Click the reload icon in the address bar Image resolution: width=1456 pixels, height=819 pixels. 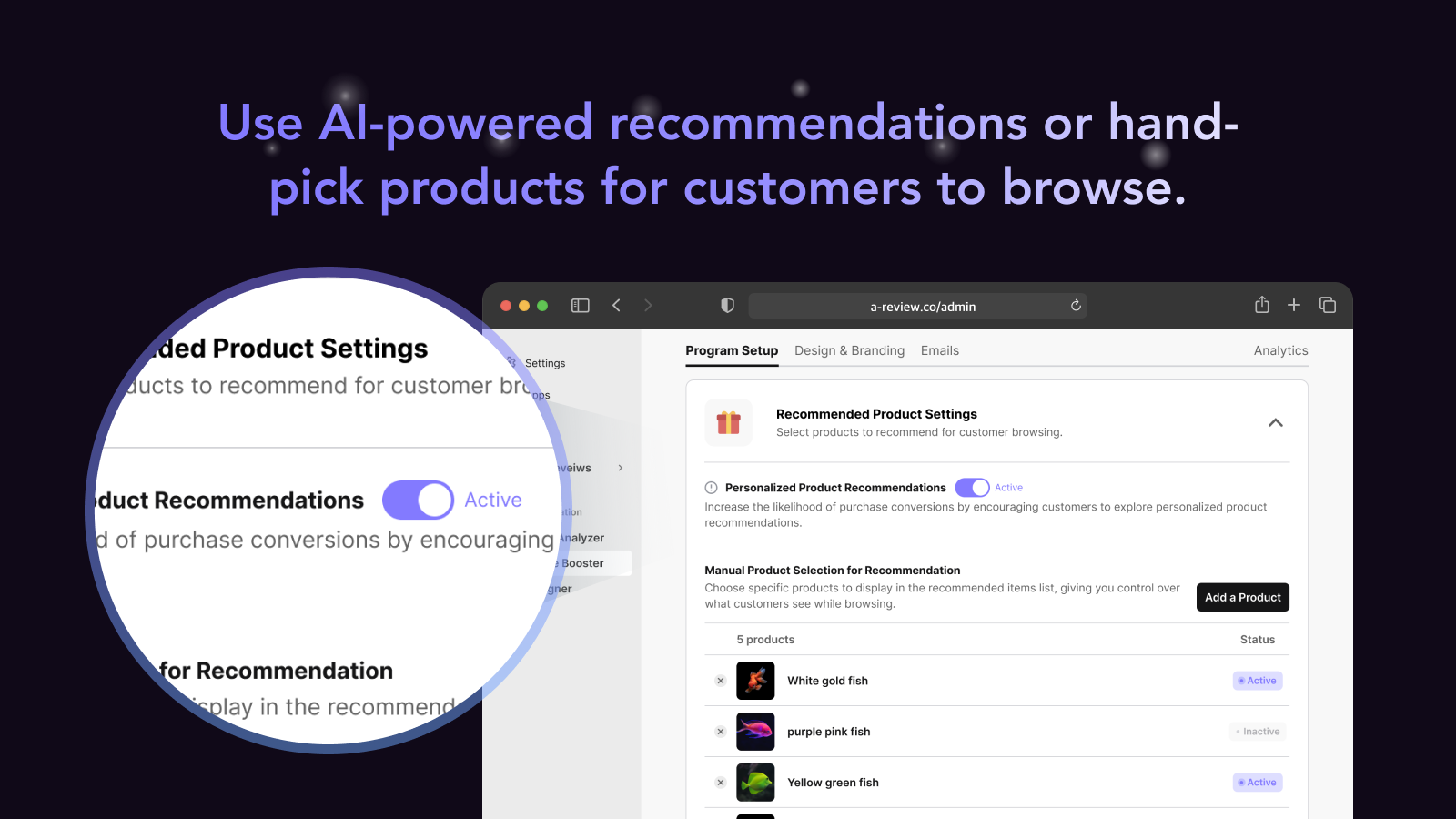pos(1075,306)
